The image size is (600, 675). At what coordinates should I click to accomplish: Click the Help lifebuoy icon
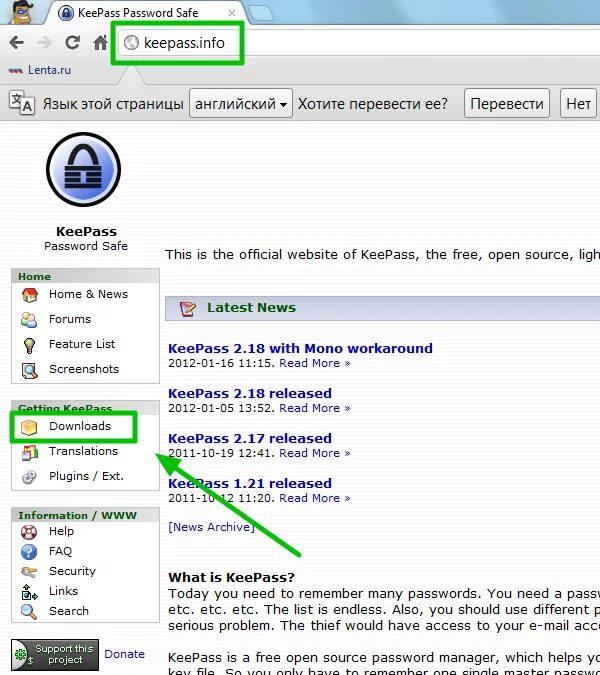pyautogui.click(x=29, y=533)
